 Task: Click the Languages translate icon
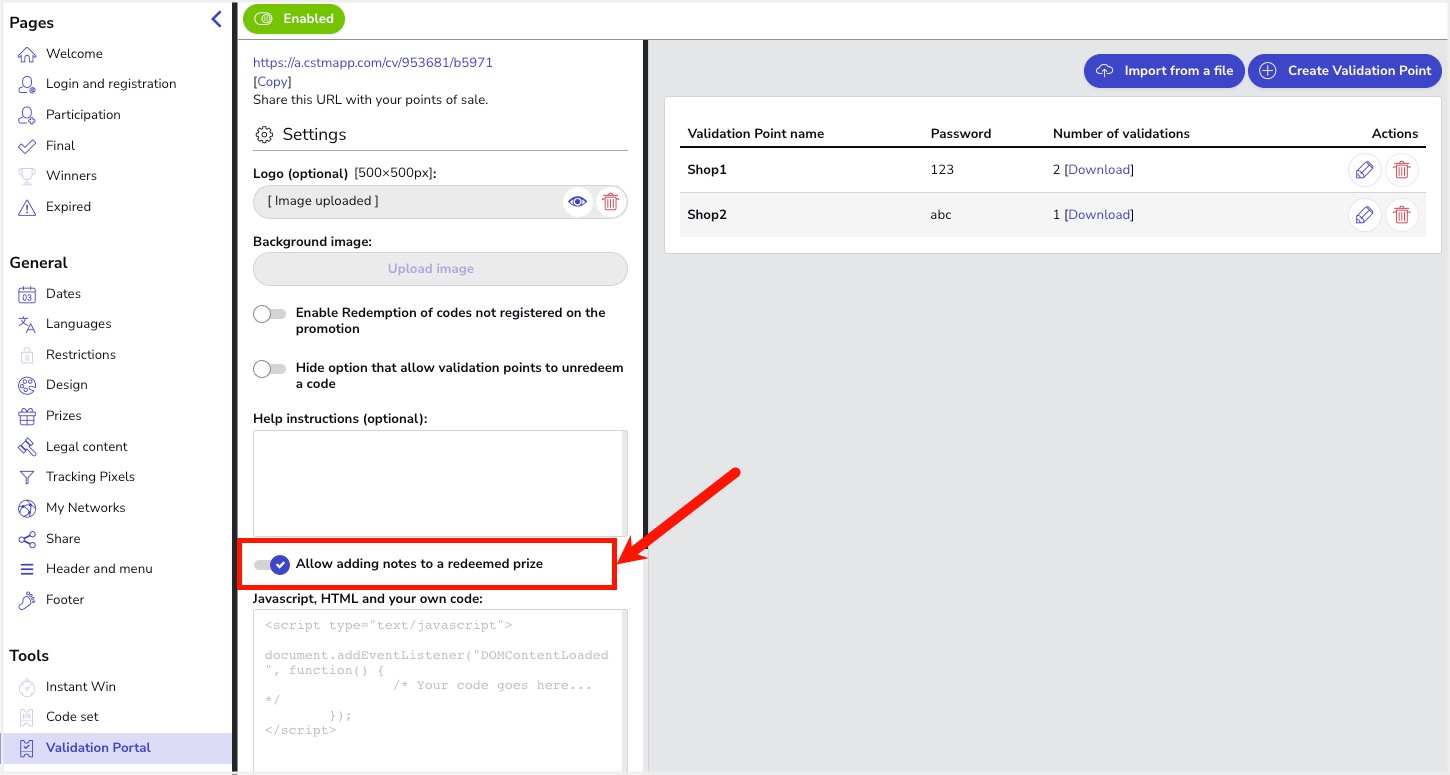27,324
